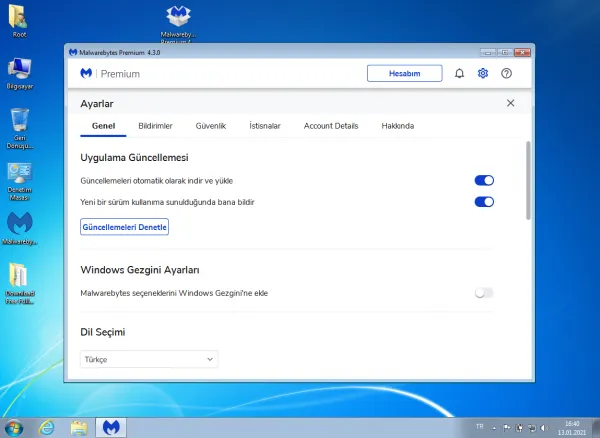Click the Malwarebytes logo beside Premium
600x438 pixels.
coord(86,73)
